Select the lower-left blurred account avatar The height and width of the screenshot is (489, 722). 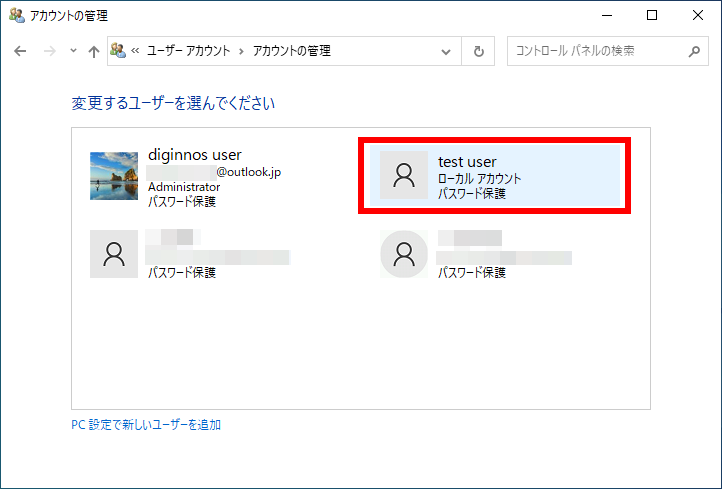114,254
